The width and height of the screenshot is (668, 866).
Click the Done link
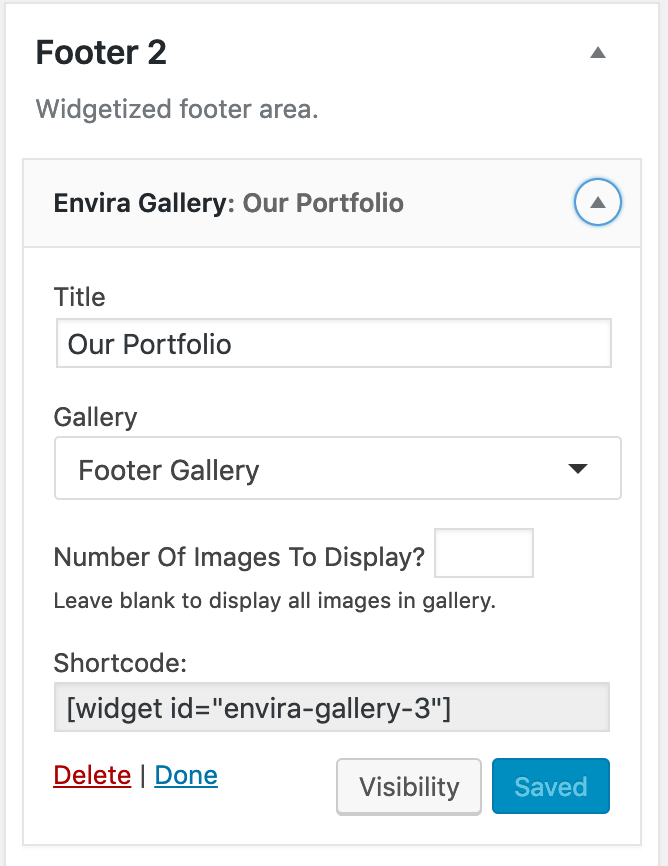tap(186, 775)
